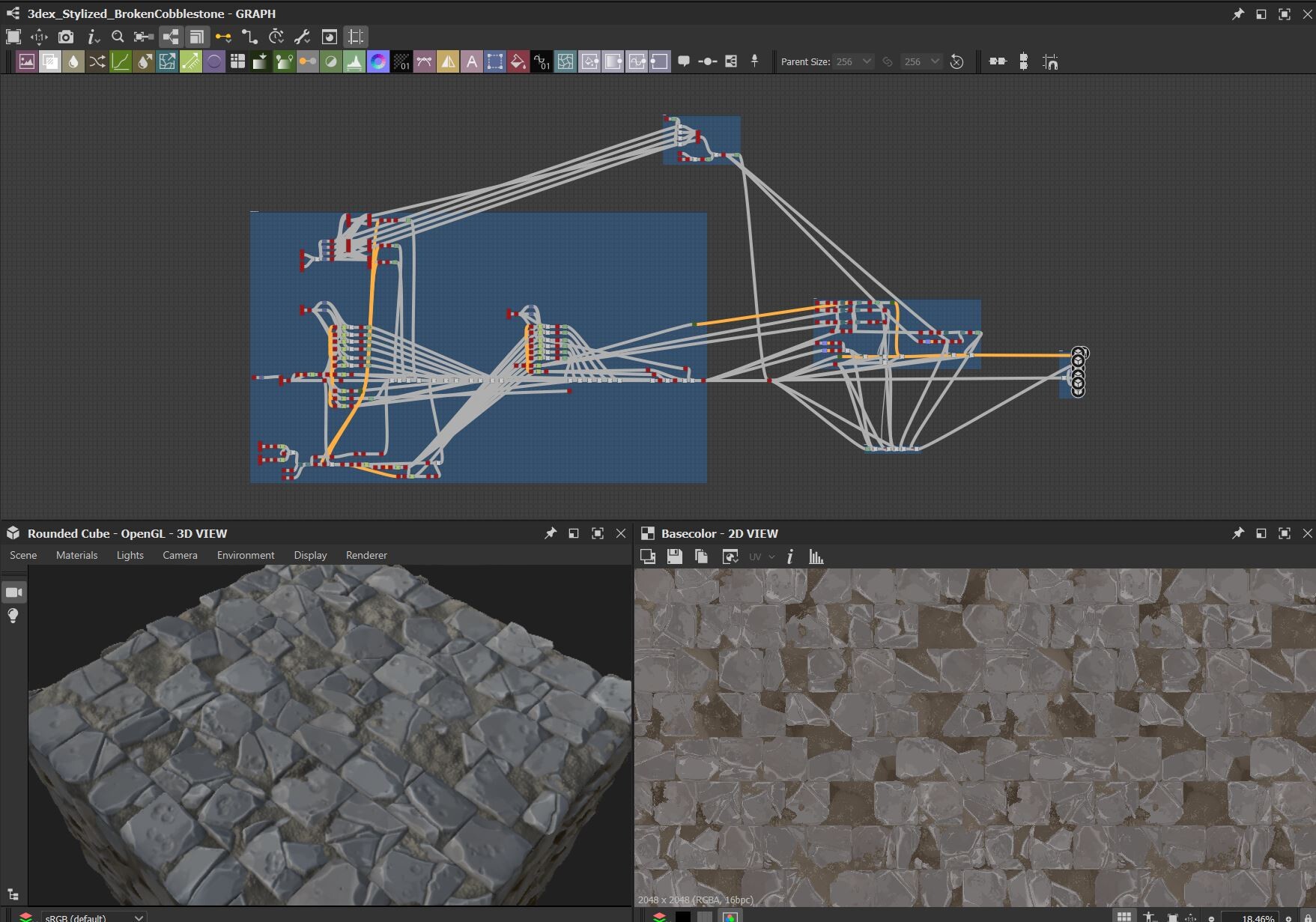Screen dimensions: 1316x922
Task: Select the Text node icon
Action: point(472,61)
